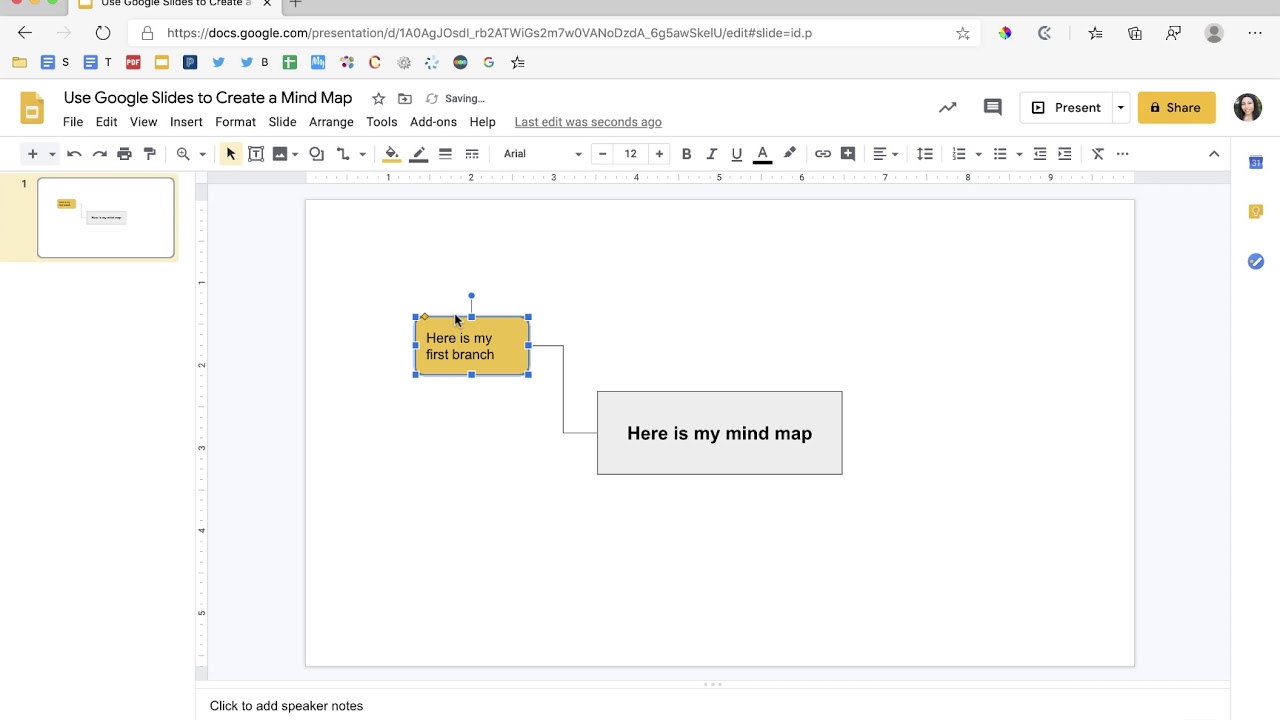
Task: Click the Present button
Action: click(x=1066, y=107)
